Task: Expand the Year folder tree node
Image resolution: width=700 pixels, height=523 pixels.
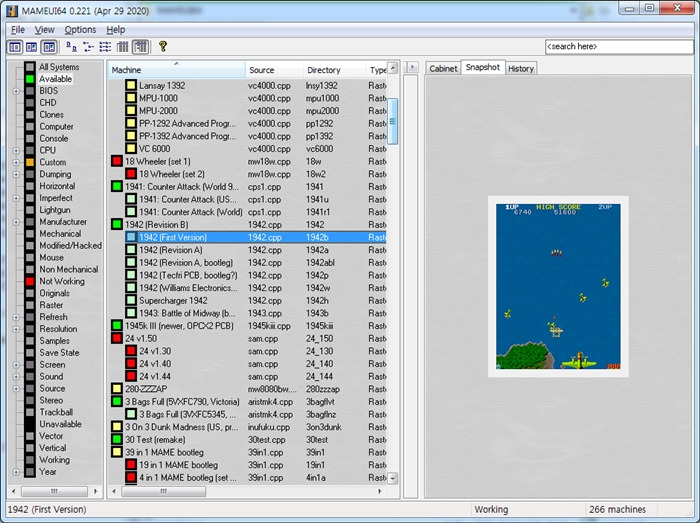Action: coord(16,472)
